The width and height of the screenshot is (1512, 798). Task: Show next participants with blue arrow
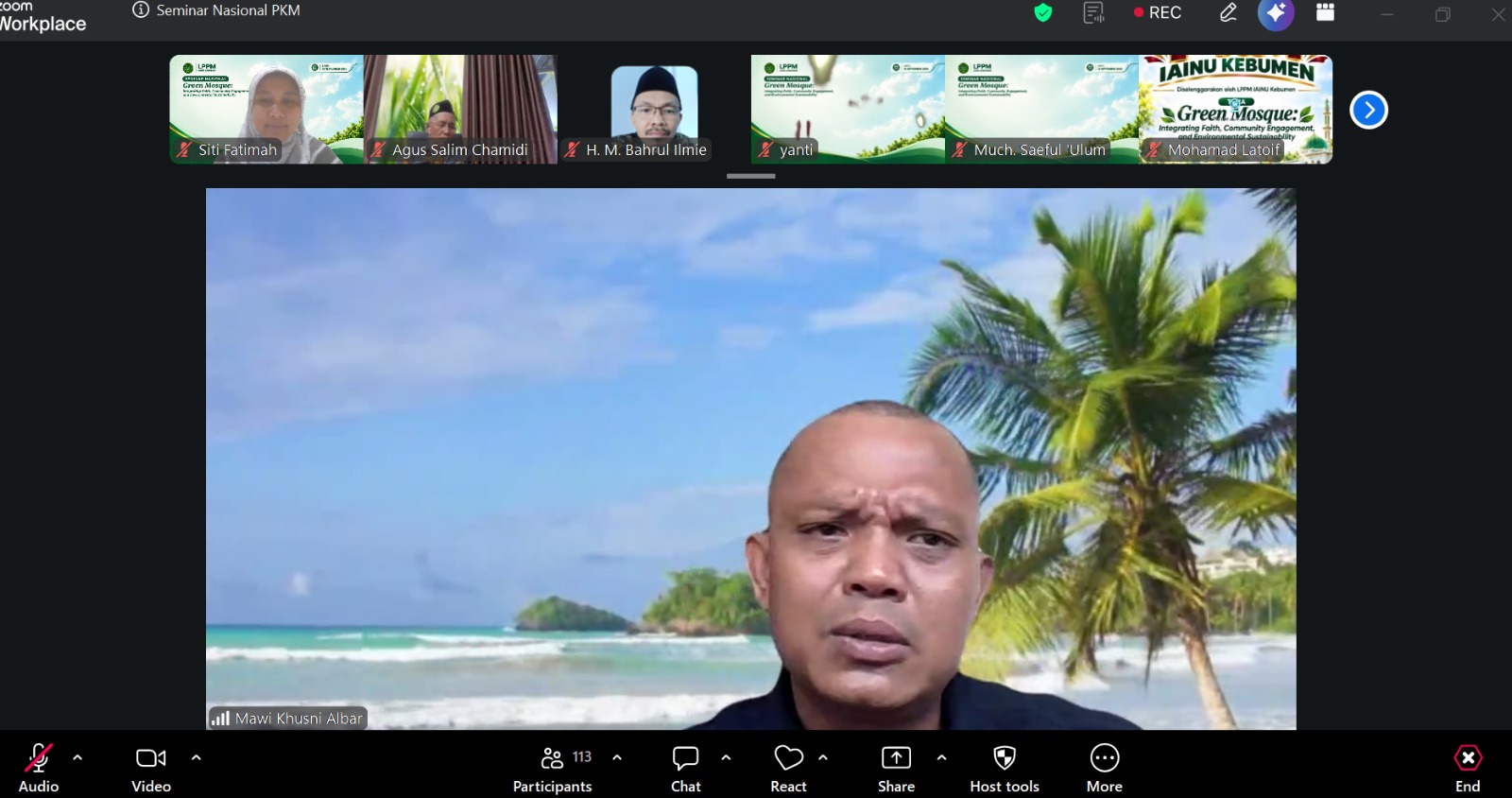coord(1368,110)
